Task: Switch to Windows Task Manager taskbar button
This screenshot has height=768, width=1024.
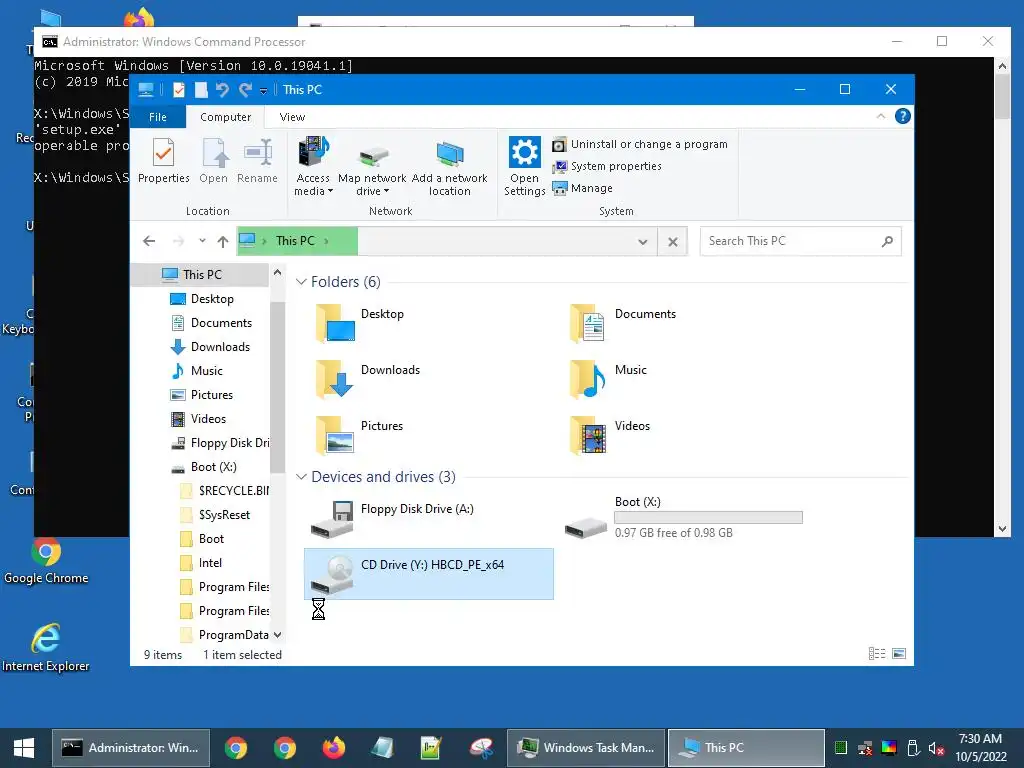Action: (x=586, y=748)
